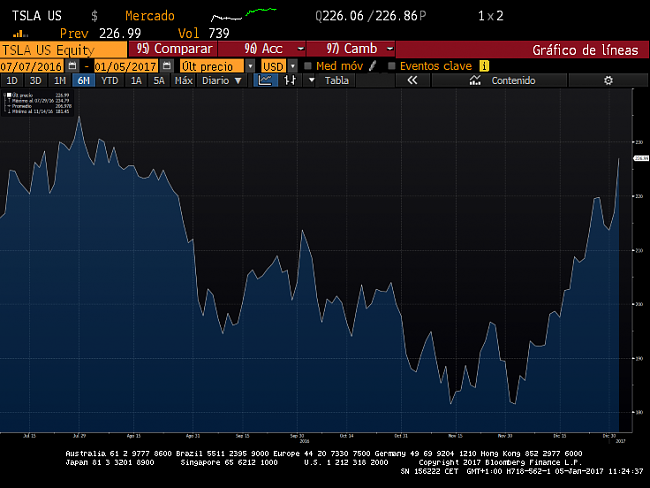The image size is (650, 488).
Task: Open the USD currency dropdown arrow
Action: point(293,66)
